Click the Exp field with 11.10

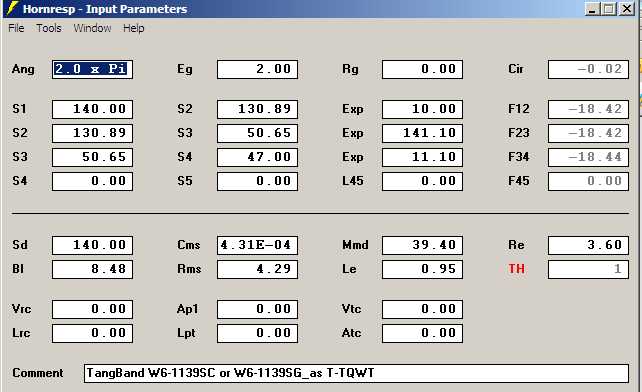click(422, 157)
